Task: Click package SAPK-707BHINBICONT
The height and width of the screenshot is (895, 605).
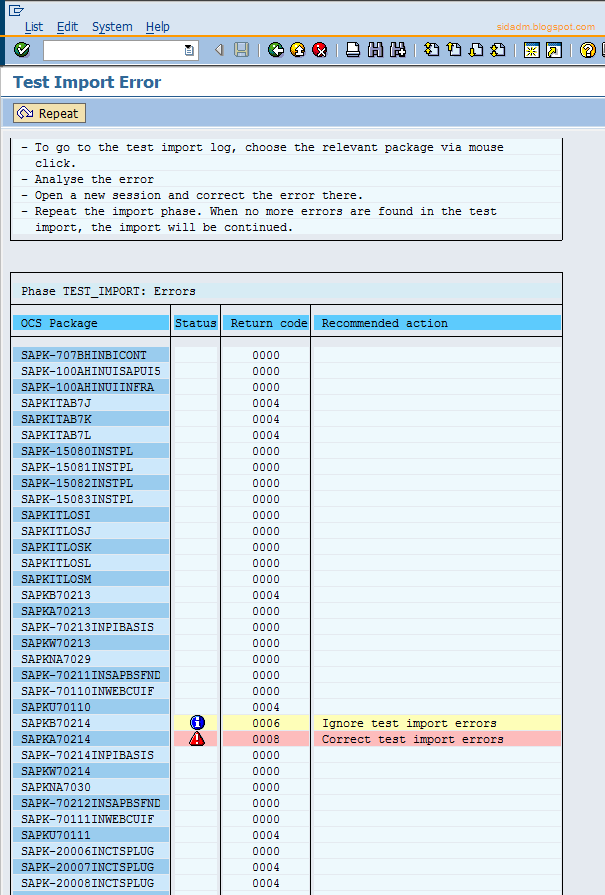Action: tap(84, 355)
